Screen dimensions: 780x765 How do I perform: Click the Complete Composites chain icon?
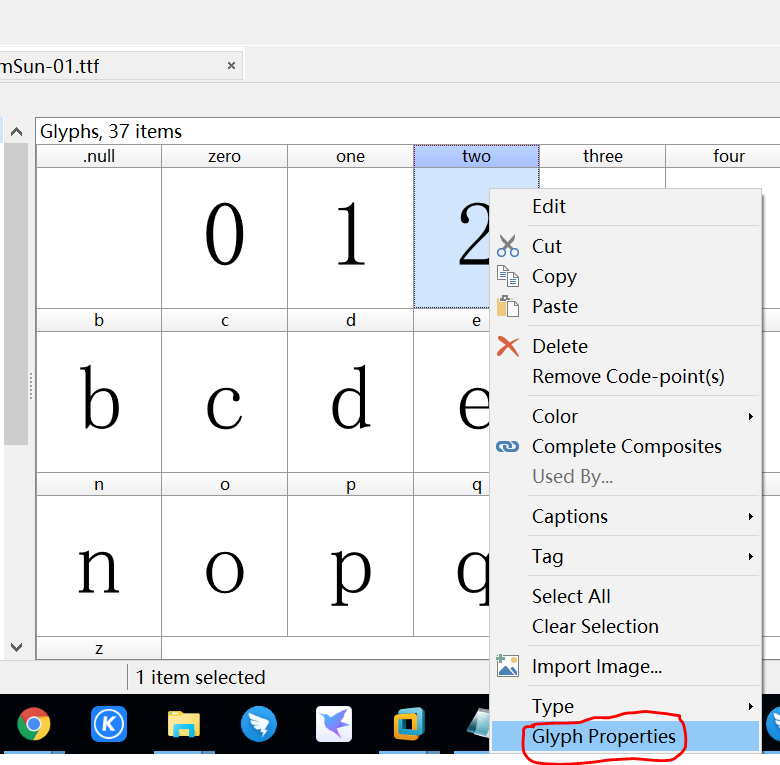coord(507,447)
